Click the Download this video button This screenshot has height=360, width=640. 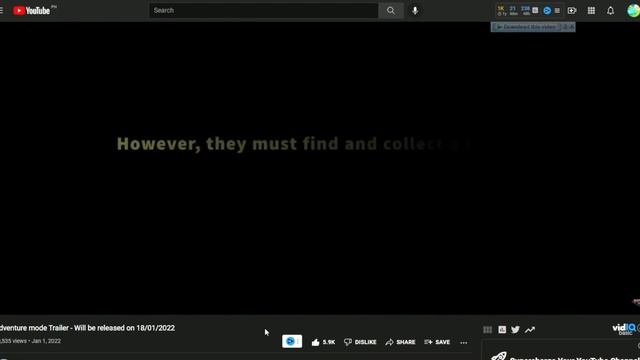coord(526,27)
